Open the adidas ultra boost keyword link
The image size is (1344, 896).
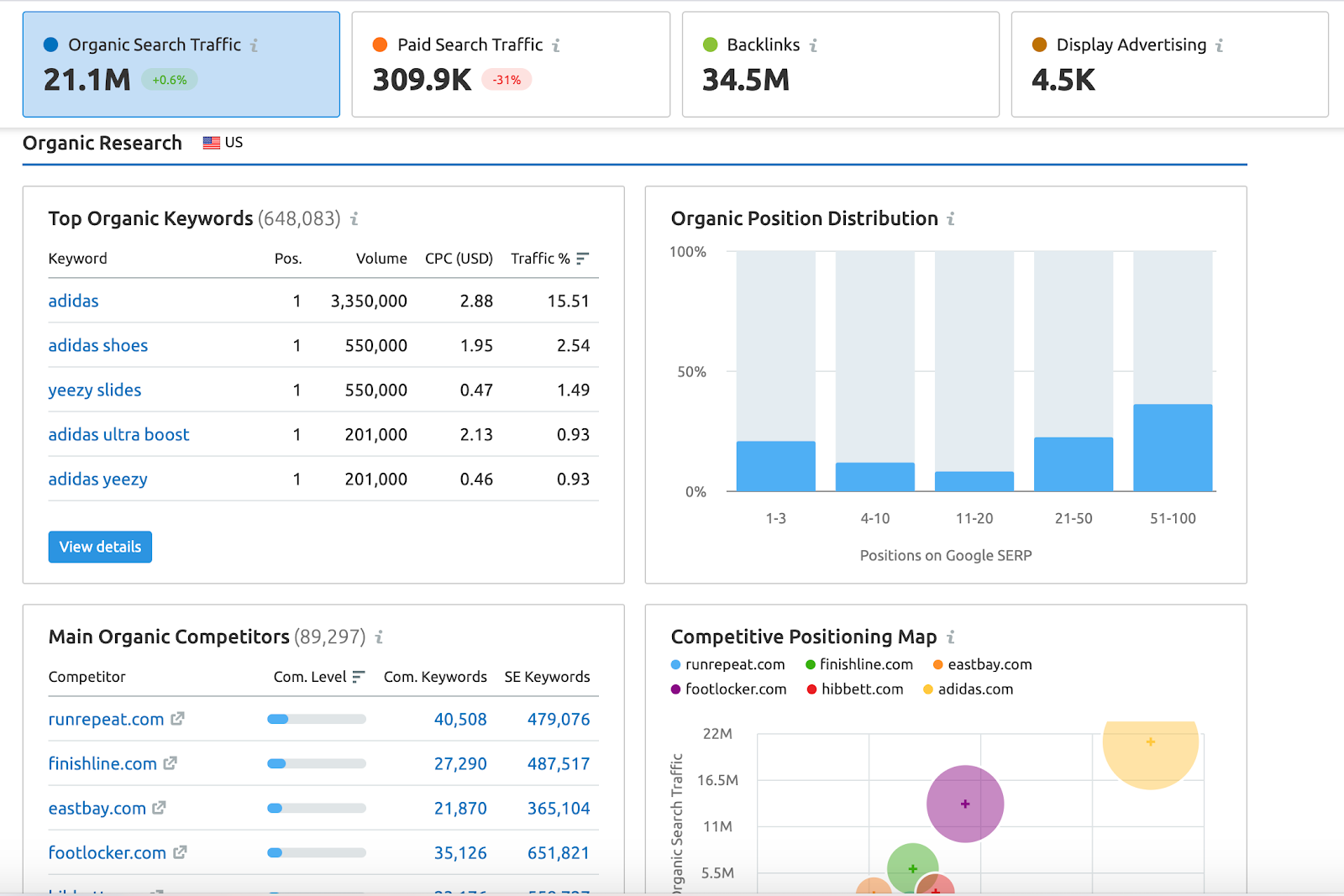click(118, 434)
